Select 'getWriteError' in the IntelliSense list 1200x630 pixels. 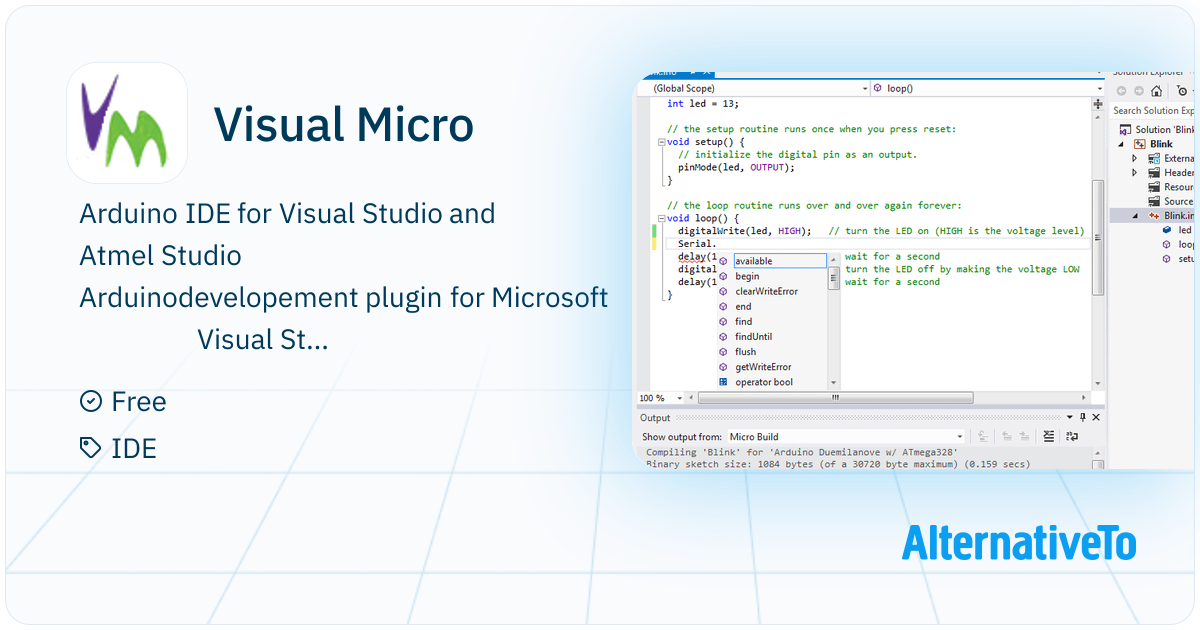[x=763, y=367]
